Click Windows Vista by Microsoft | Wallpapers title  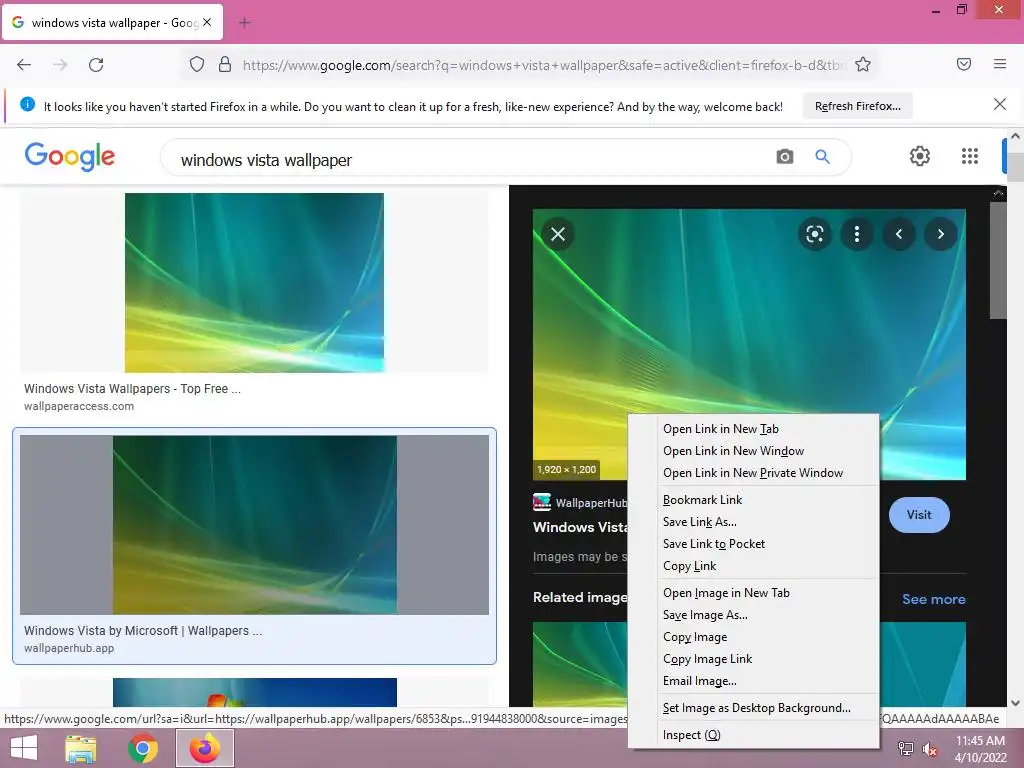(143, 631)
